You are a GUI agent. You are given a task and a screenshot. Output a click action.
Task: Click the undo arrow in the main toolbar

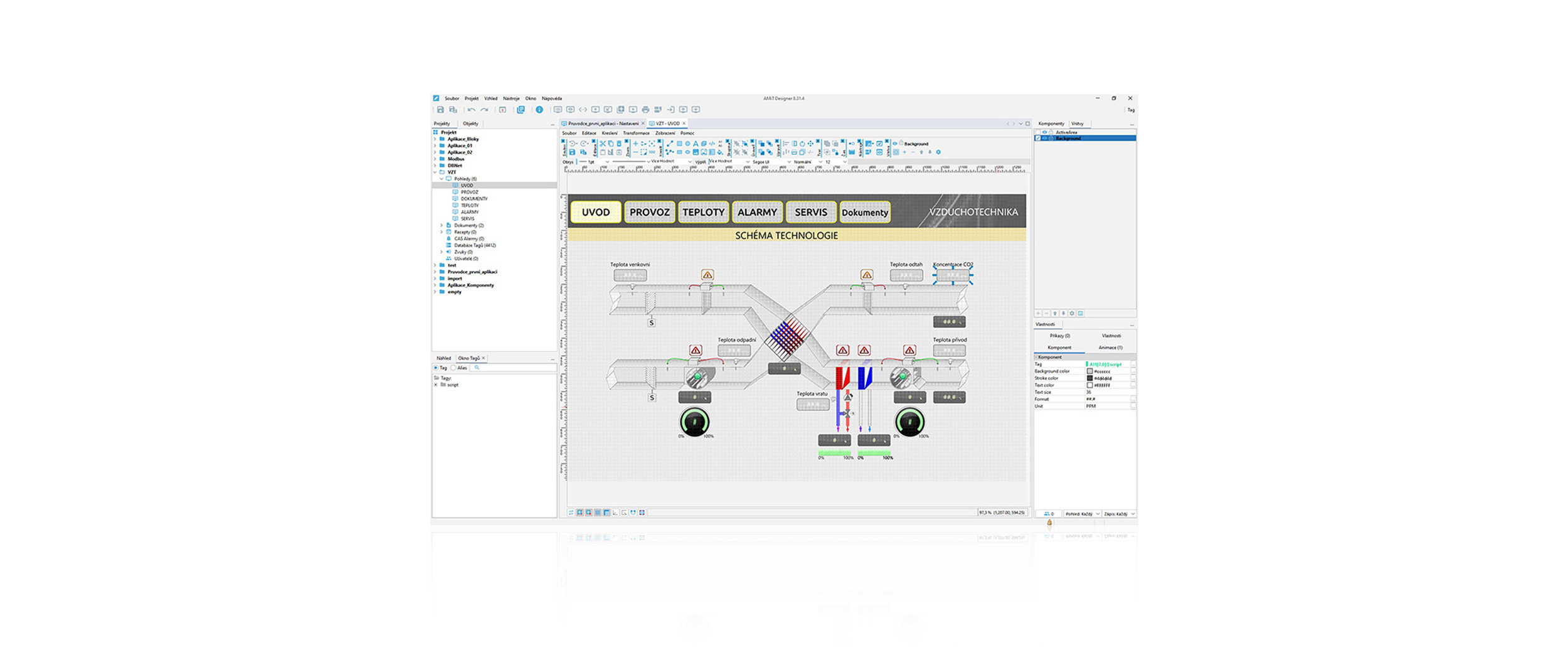[471, 110]
